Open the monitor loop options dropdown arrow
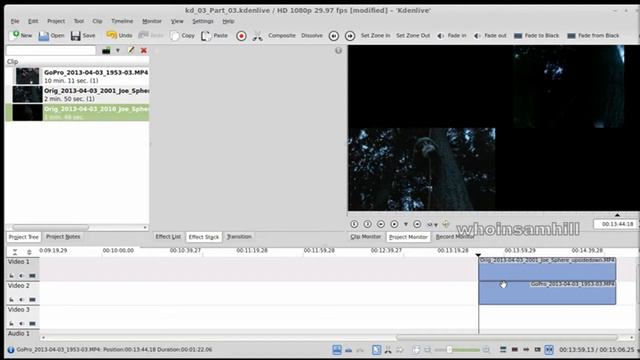The height and width of the screenshot is (360, 640). (x=436, y=224)
